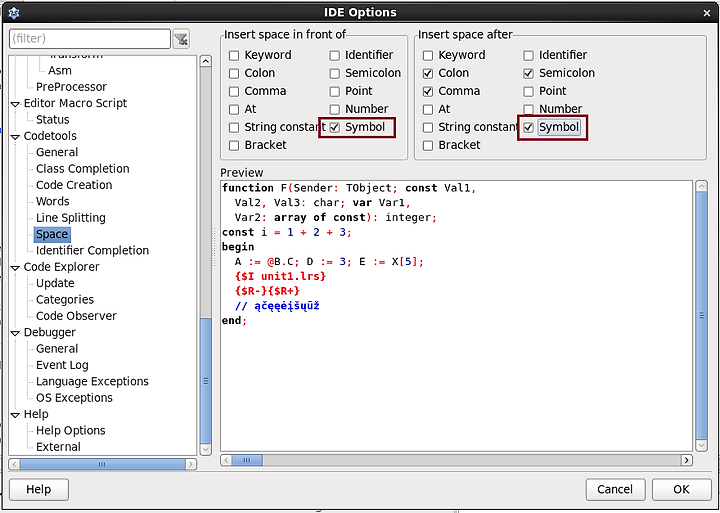The height and width of the screenshot is (513, 720).
Task: Open External help options
Action: tap(58, 447)
